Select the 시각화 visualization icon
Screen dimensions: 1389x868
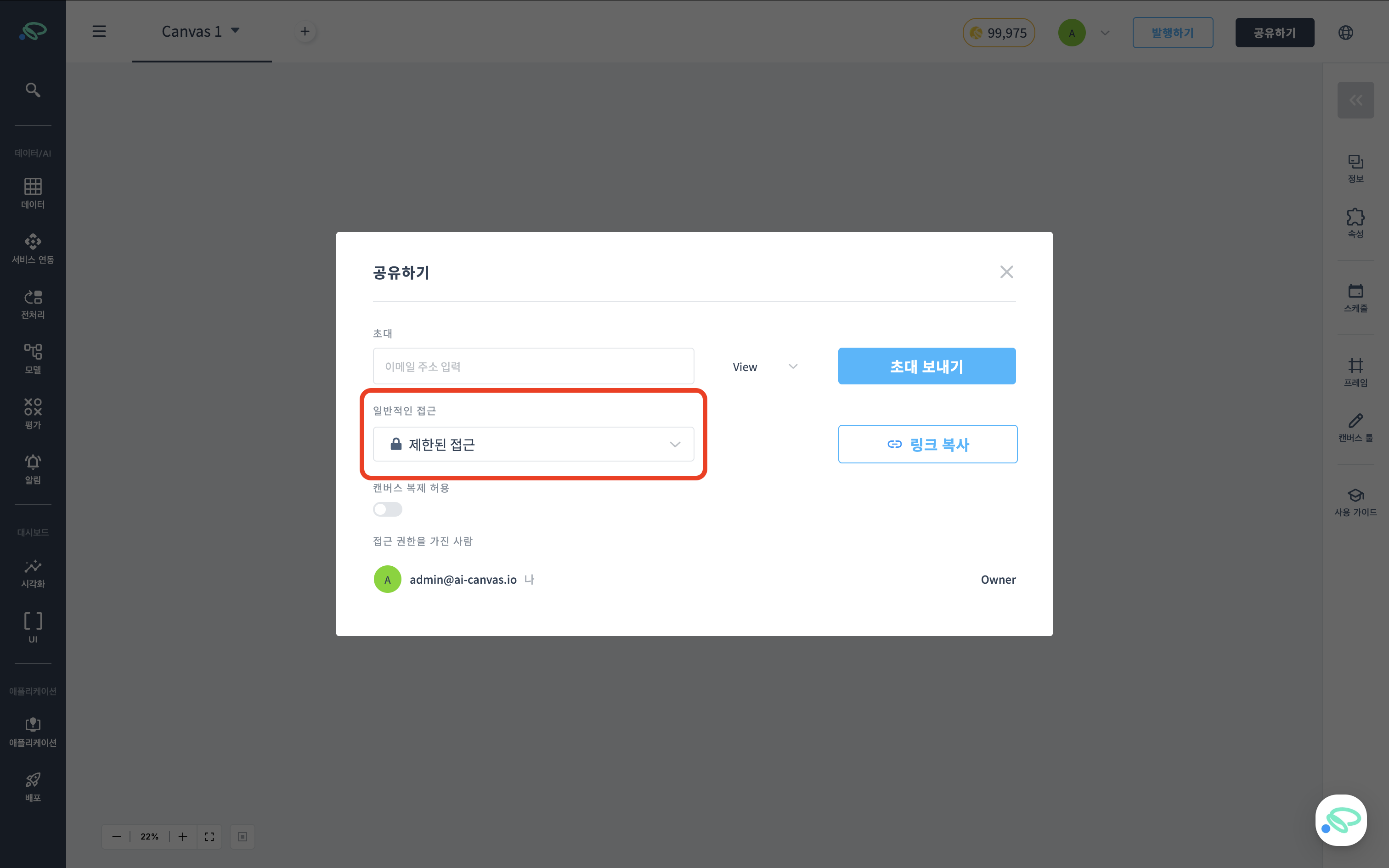pyautogui.click(x=33, y=572)
